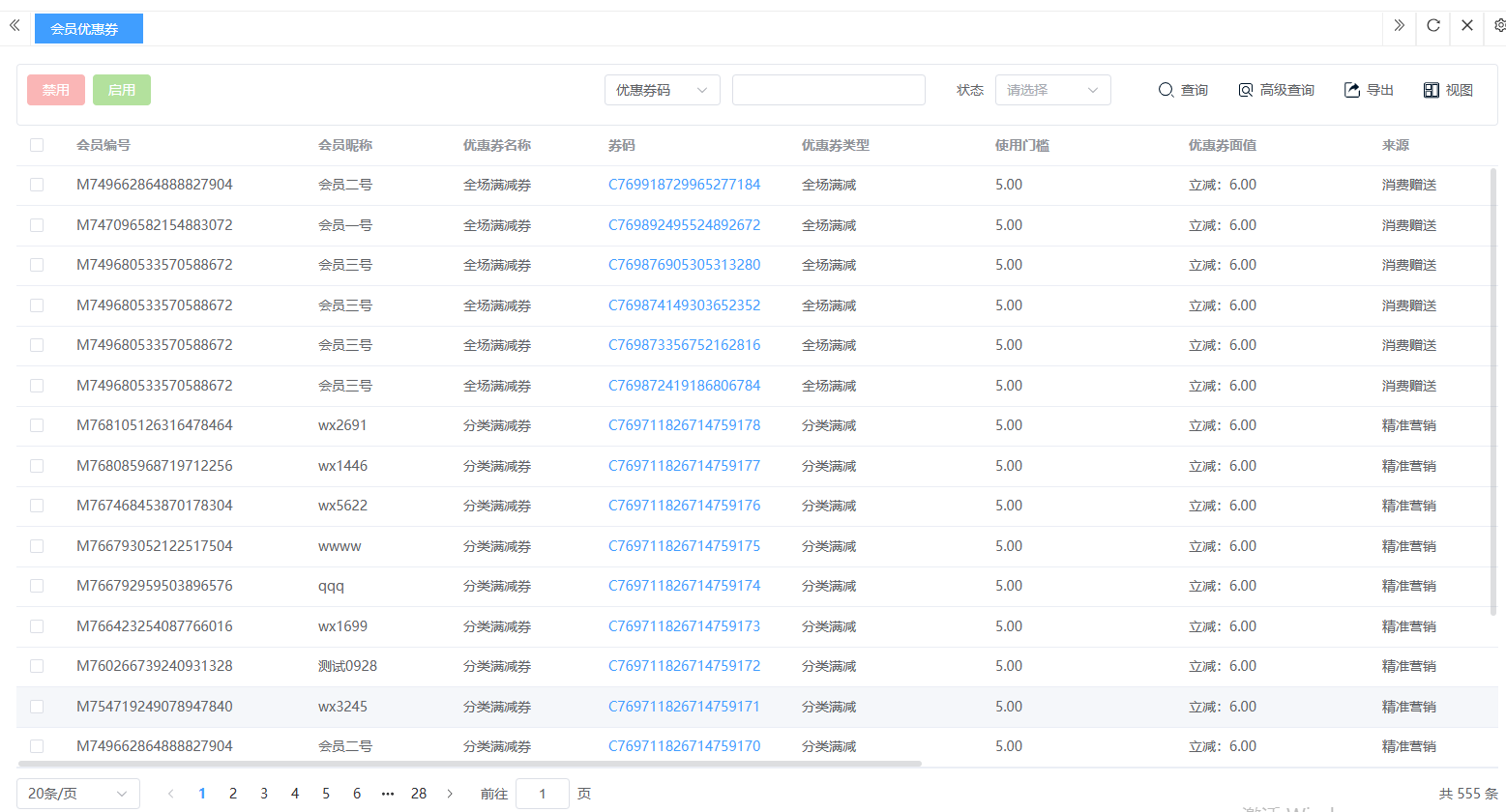The width and height of the screenshot is (1506, 812).
Task: Click the red 禁用 disable button
Action: 56,90
